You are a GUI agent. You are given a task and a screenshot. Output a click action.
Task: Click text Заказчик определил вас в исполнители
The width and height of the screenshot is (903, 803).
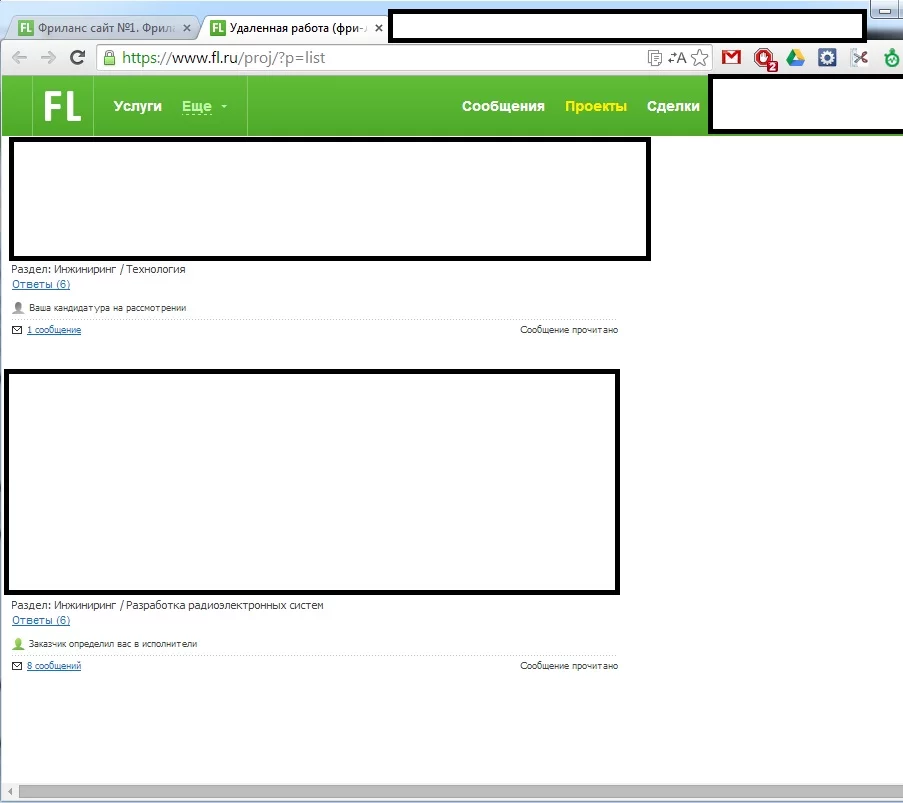coord(113,644)
